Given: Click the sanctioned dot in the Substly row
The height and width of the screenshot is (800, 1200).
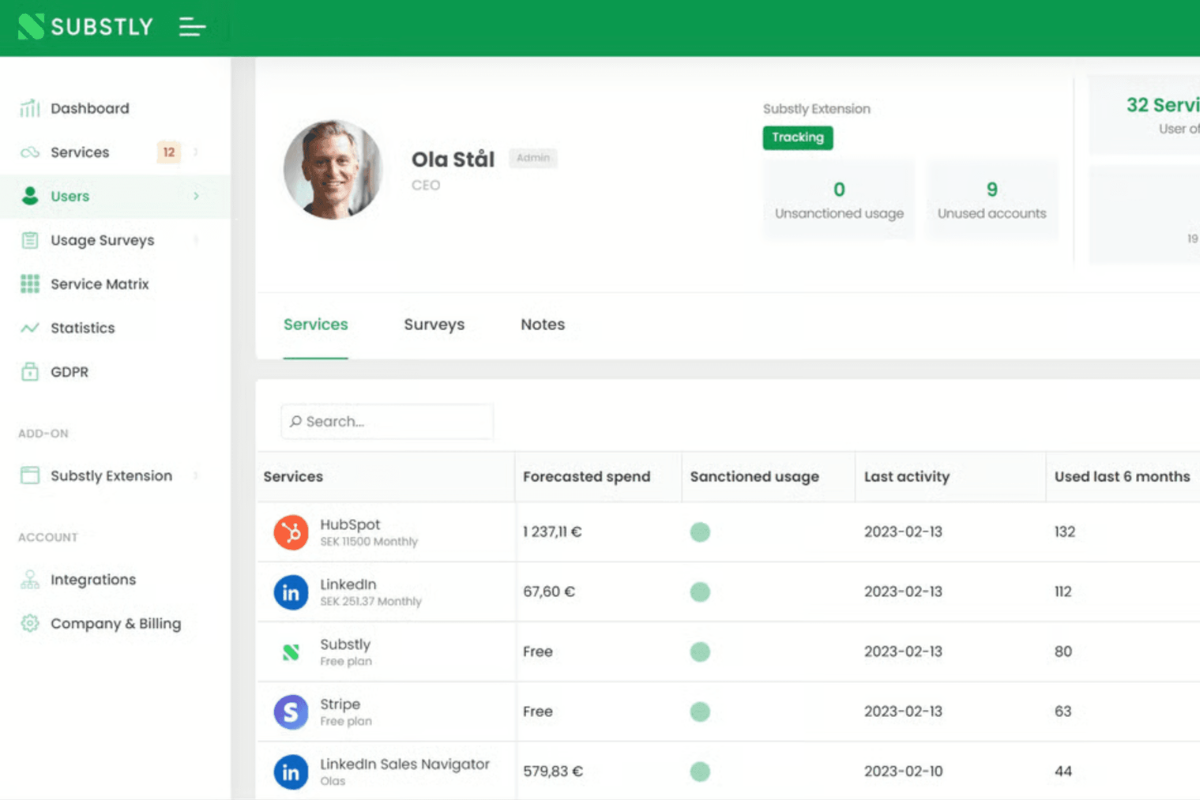Looking at the screenshot, I should 700,652.
